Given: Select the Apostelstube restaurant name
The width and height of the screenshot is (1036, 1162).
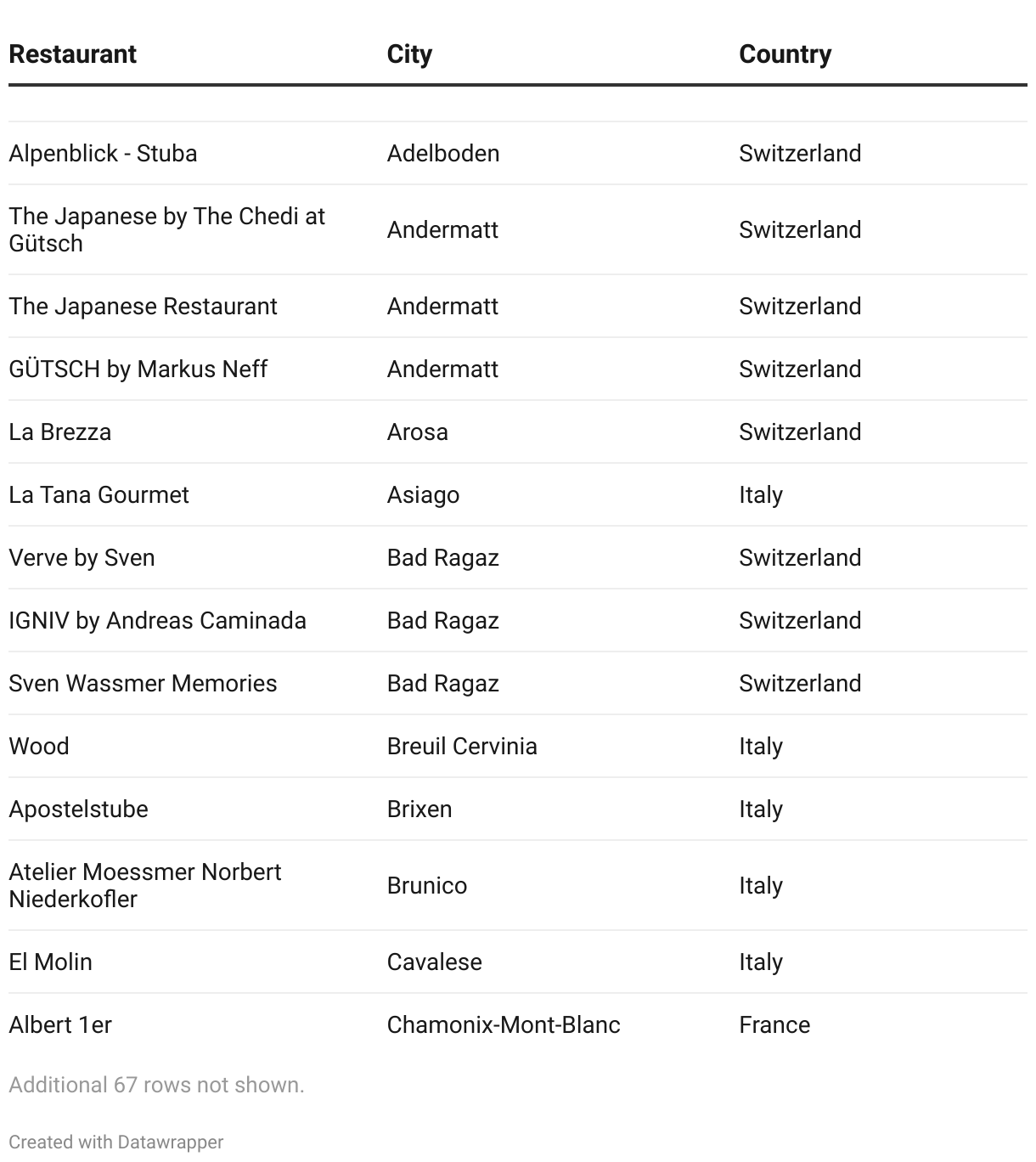Looking at the screenshot, I should pyautogui.click(x=78, y=809).
